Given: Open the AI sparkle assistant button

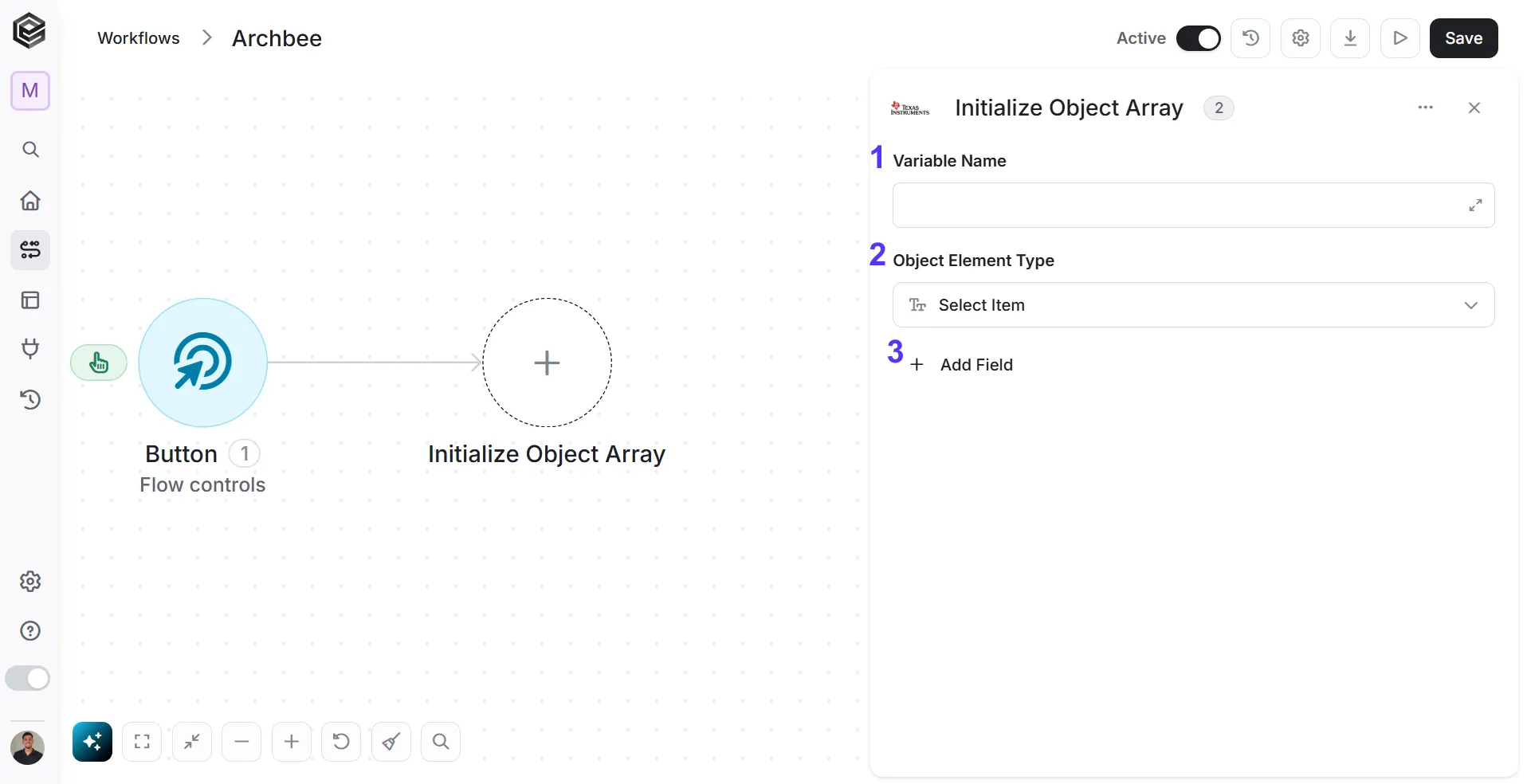Looking at the screenshot, I should (92, 742).
